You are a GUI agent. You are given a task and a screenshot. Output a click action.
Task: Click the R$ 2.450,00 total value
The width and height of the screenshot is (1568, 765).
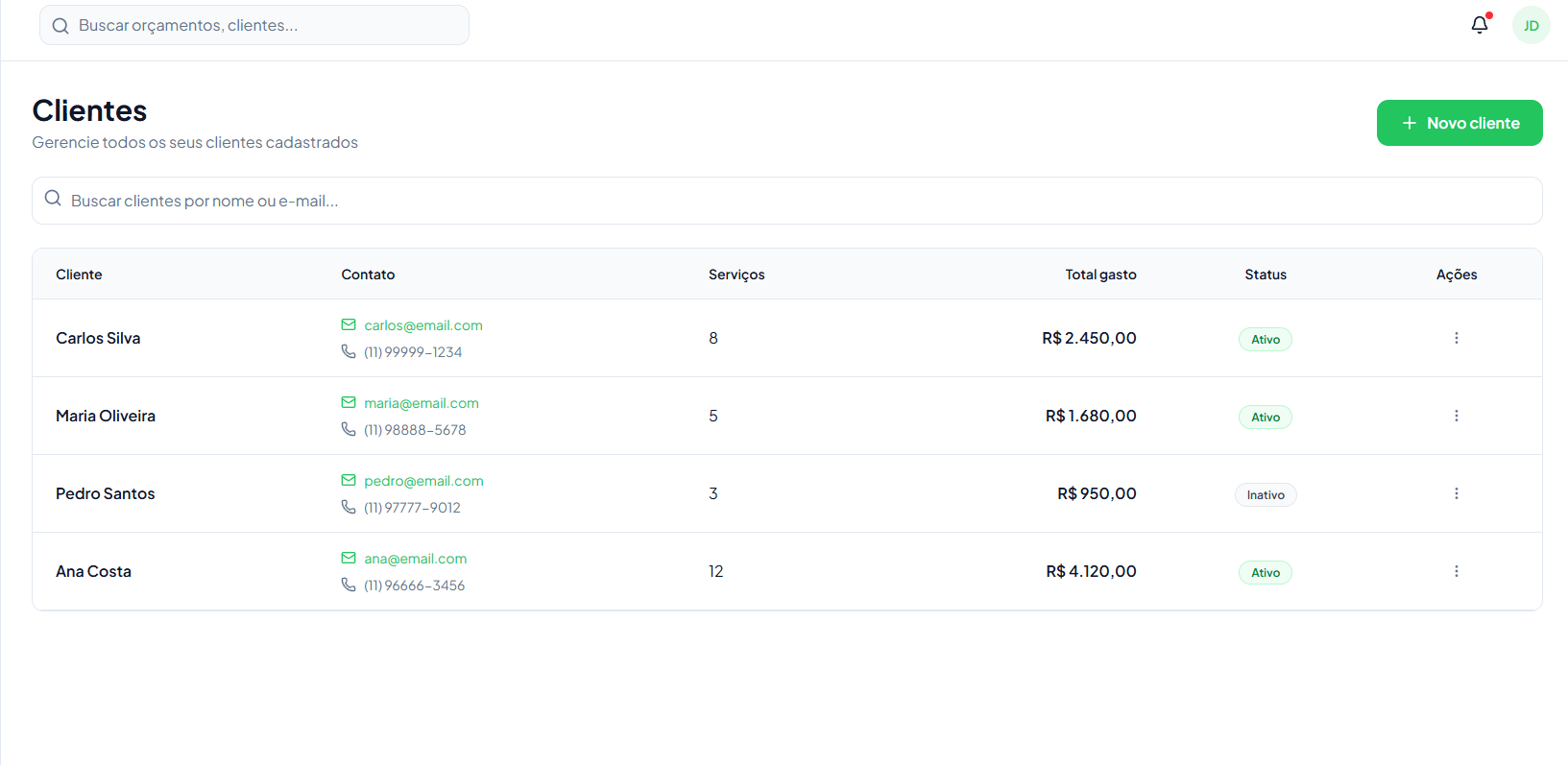pyautogui.click(x=1089, y=338)
